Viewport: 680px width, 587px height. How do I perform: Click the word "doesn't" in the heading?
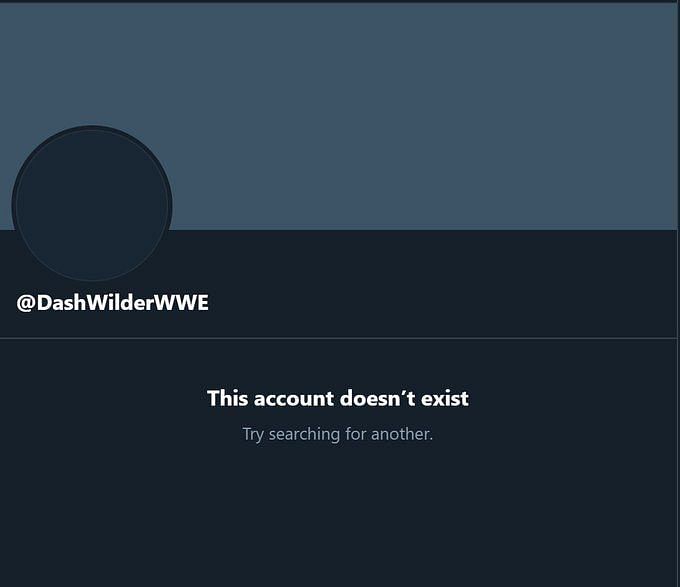[x=377, y=398]
